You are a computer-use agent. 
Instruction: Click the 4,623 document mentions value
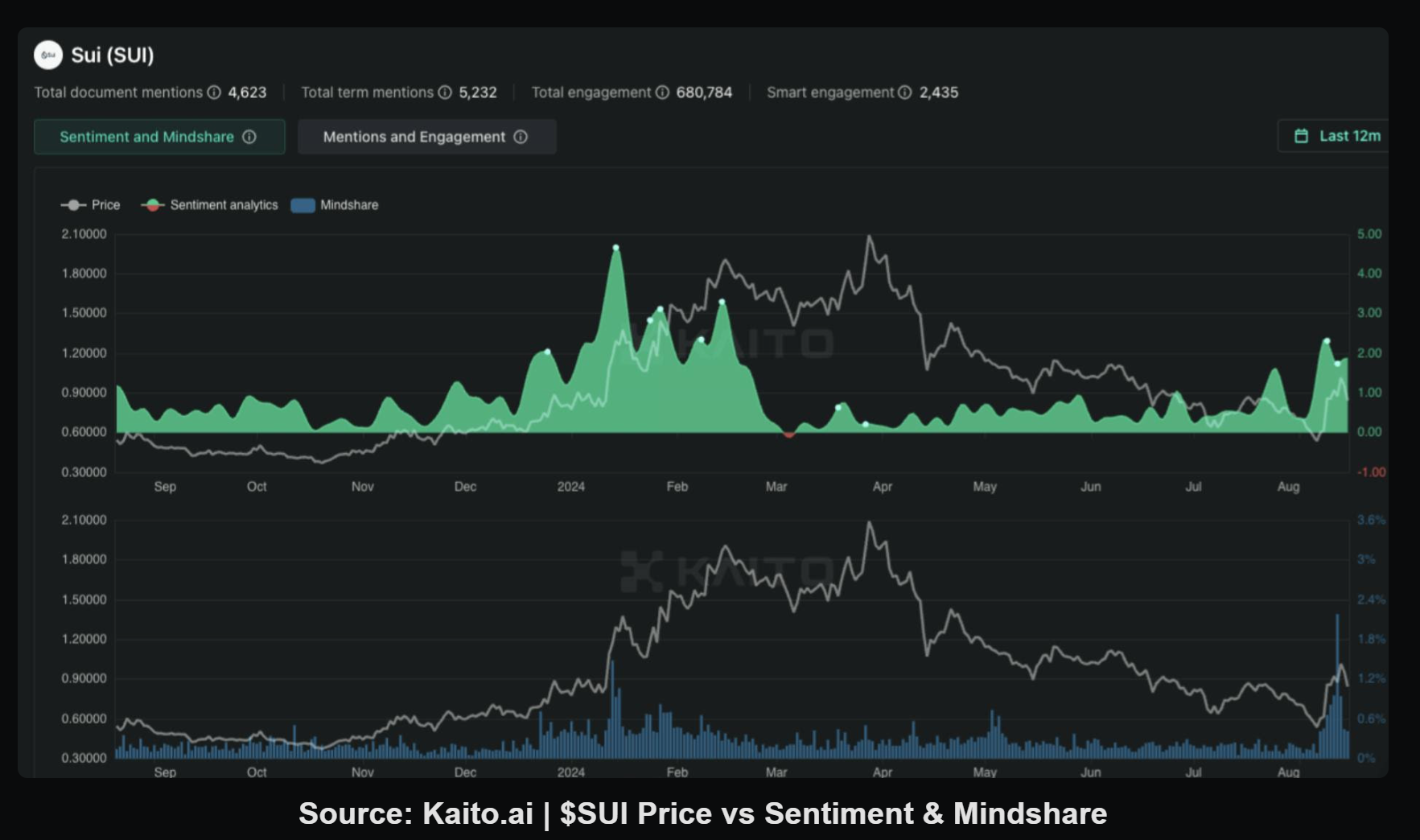click(x=247, y=93)
